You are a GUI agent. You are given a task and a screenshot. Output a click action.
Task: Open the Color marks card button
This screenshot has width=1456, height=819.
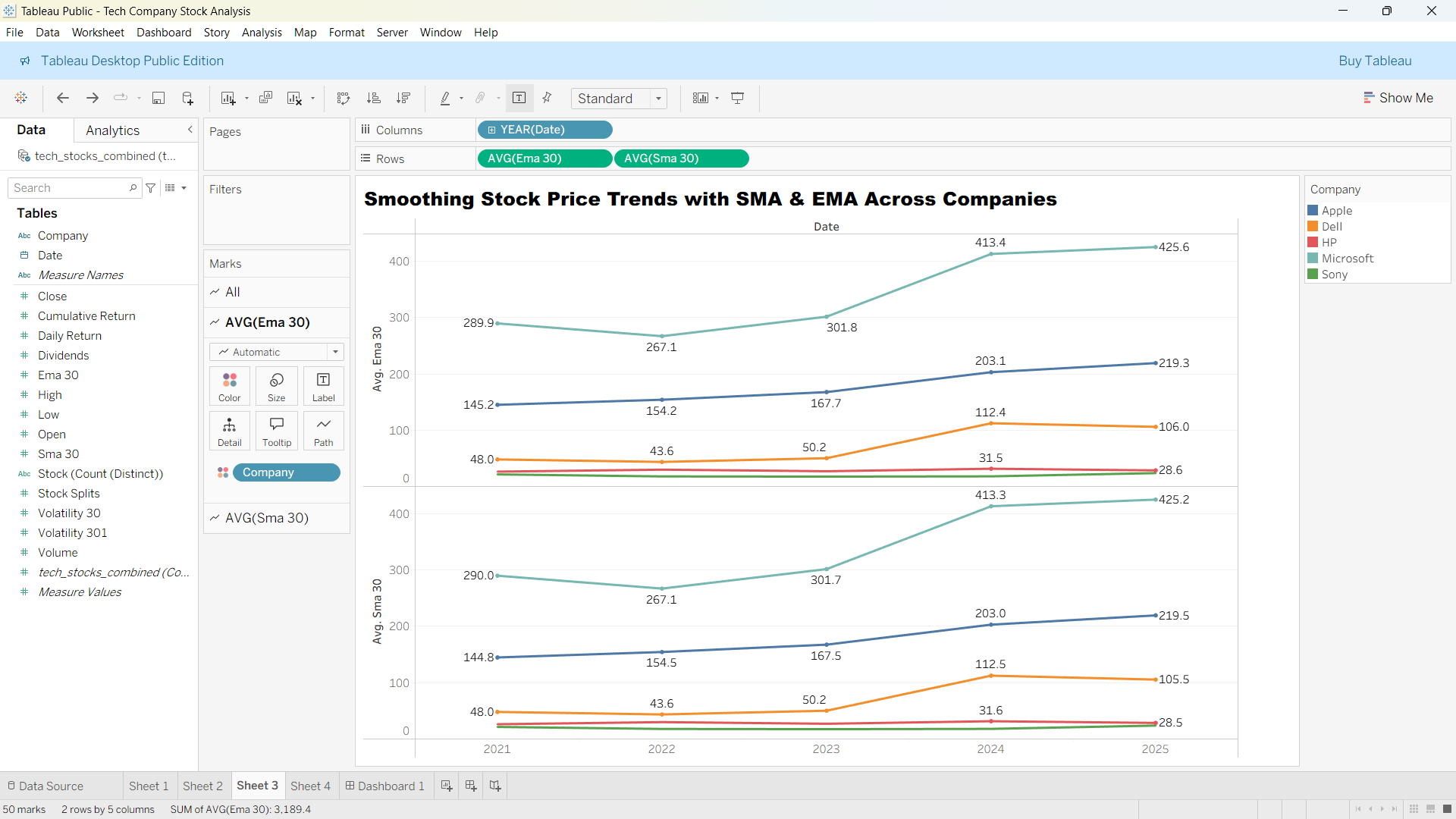(230, 386)
